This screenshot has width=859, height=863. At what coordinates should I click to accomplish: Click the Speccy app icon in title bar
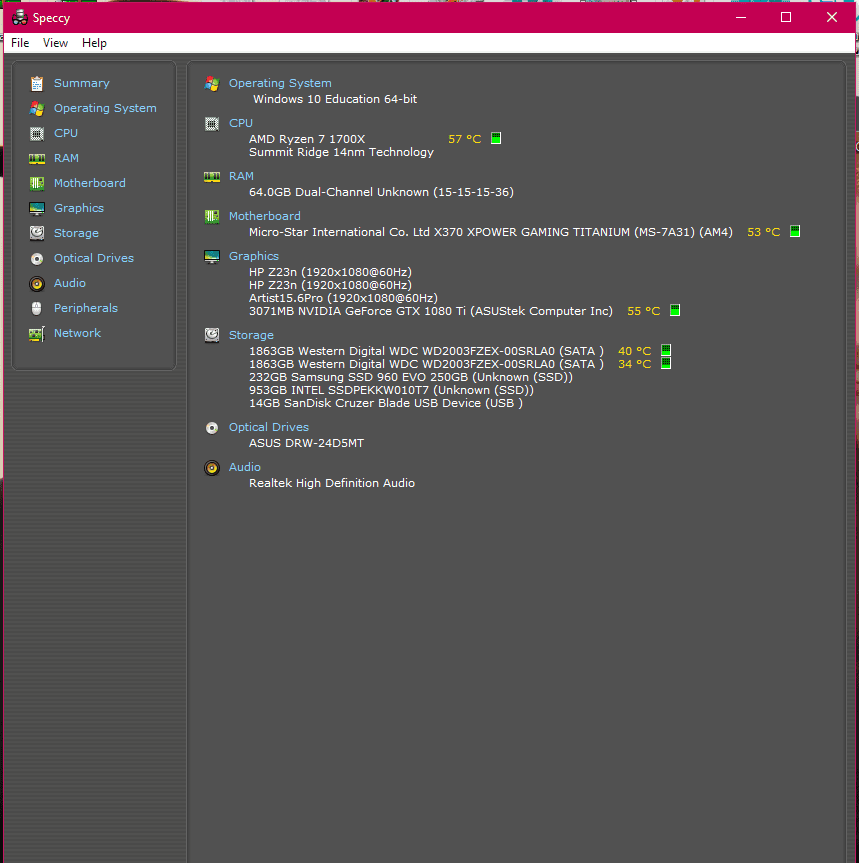(20, 18)
